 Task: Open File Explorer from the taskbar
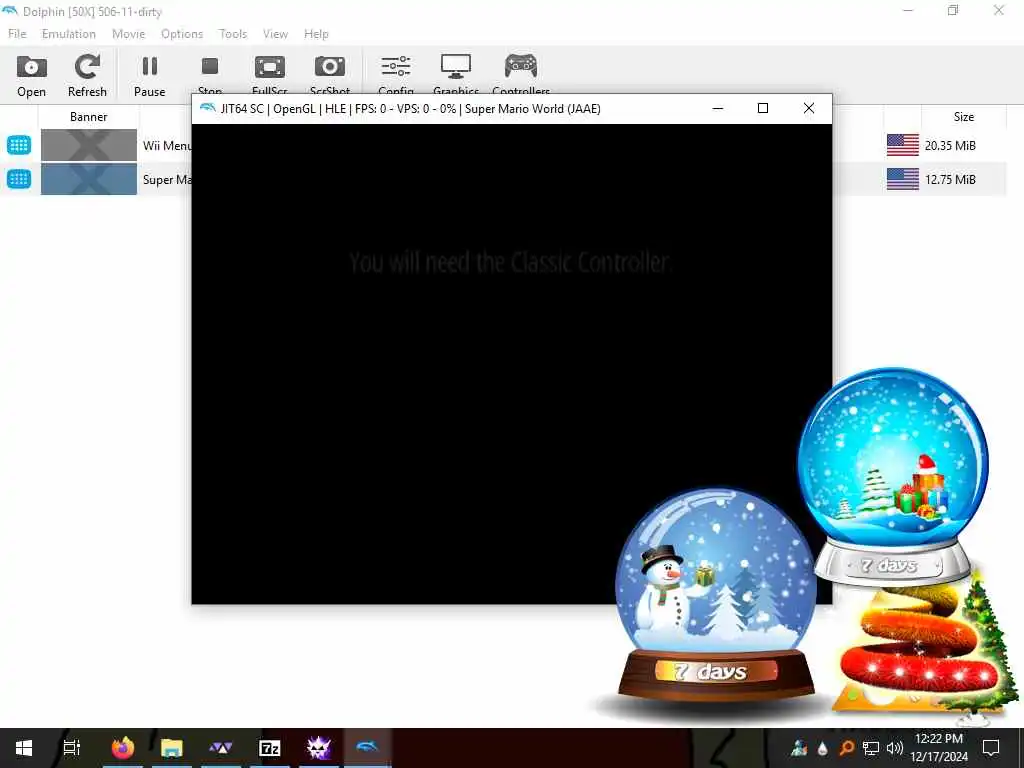click(x=172, y=748)
